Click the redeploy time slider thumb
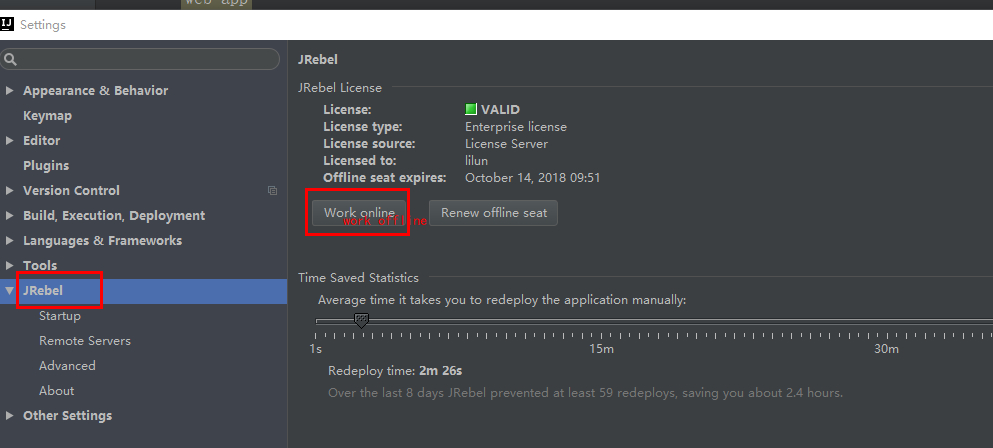Viewport: 993px width, 448px height. coord(361,321)
